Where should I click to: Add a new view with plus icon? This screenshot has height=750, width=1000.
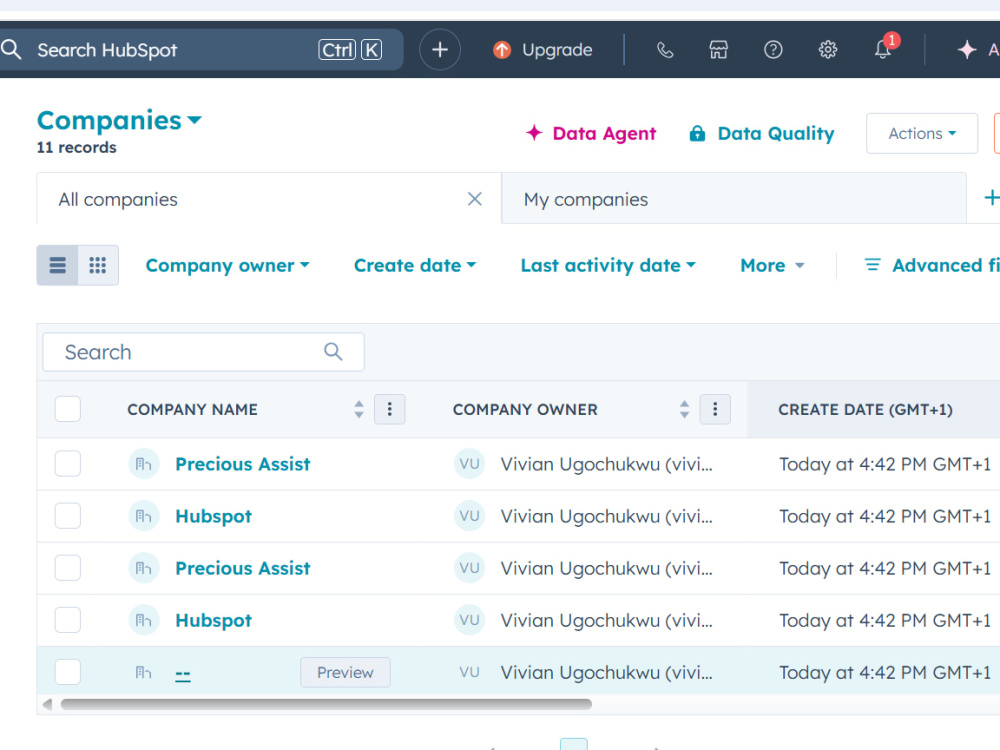point(991,198)
